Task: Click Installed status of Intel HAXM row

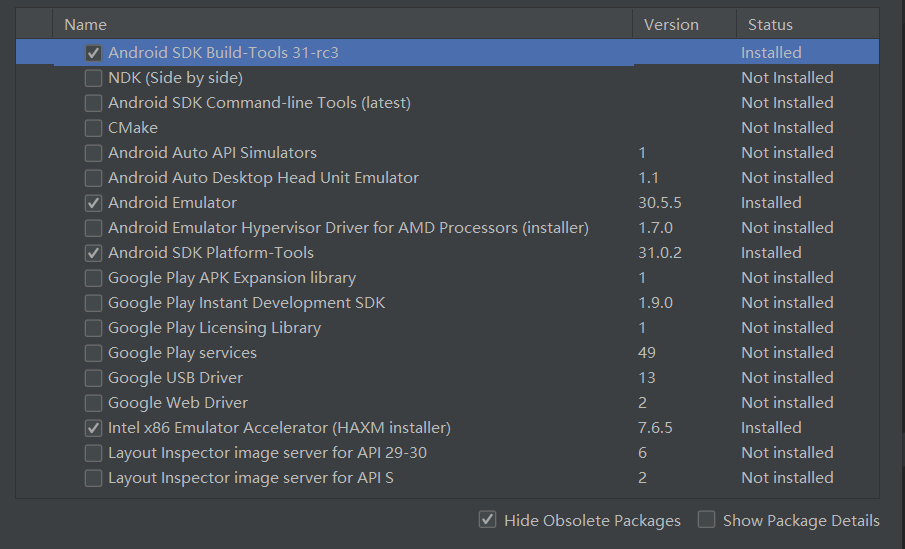Action: pos(771,428)
